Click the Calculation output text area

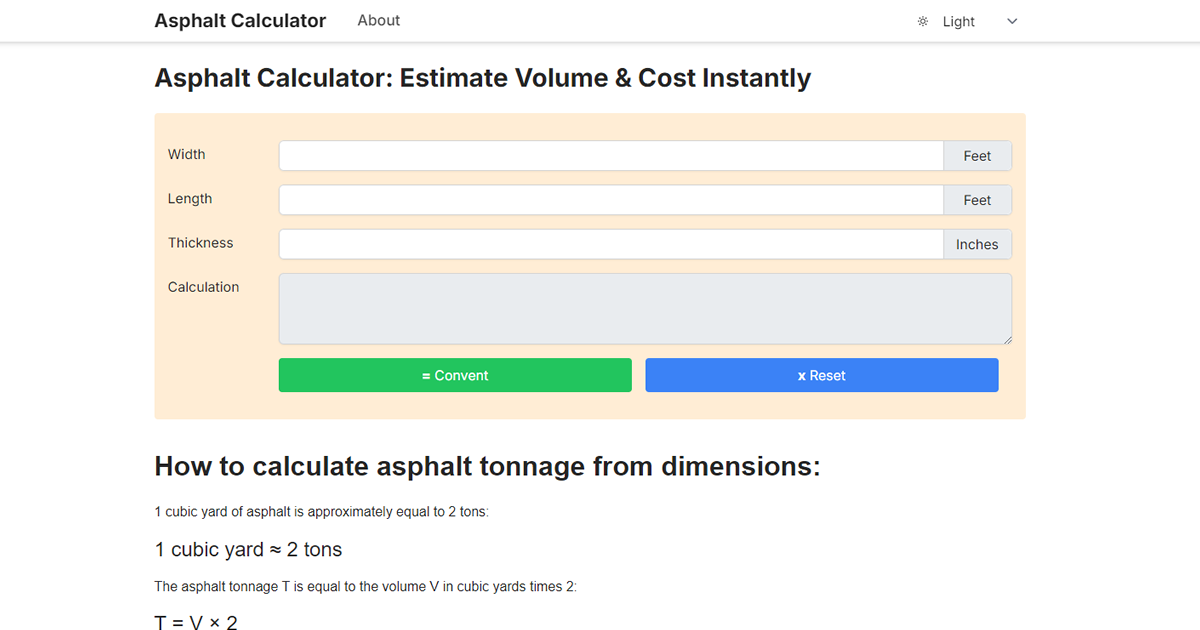pos(645,309)
